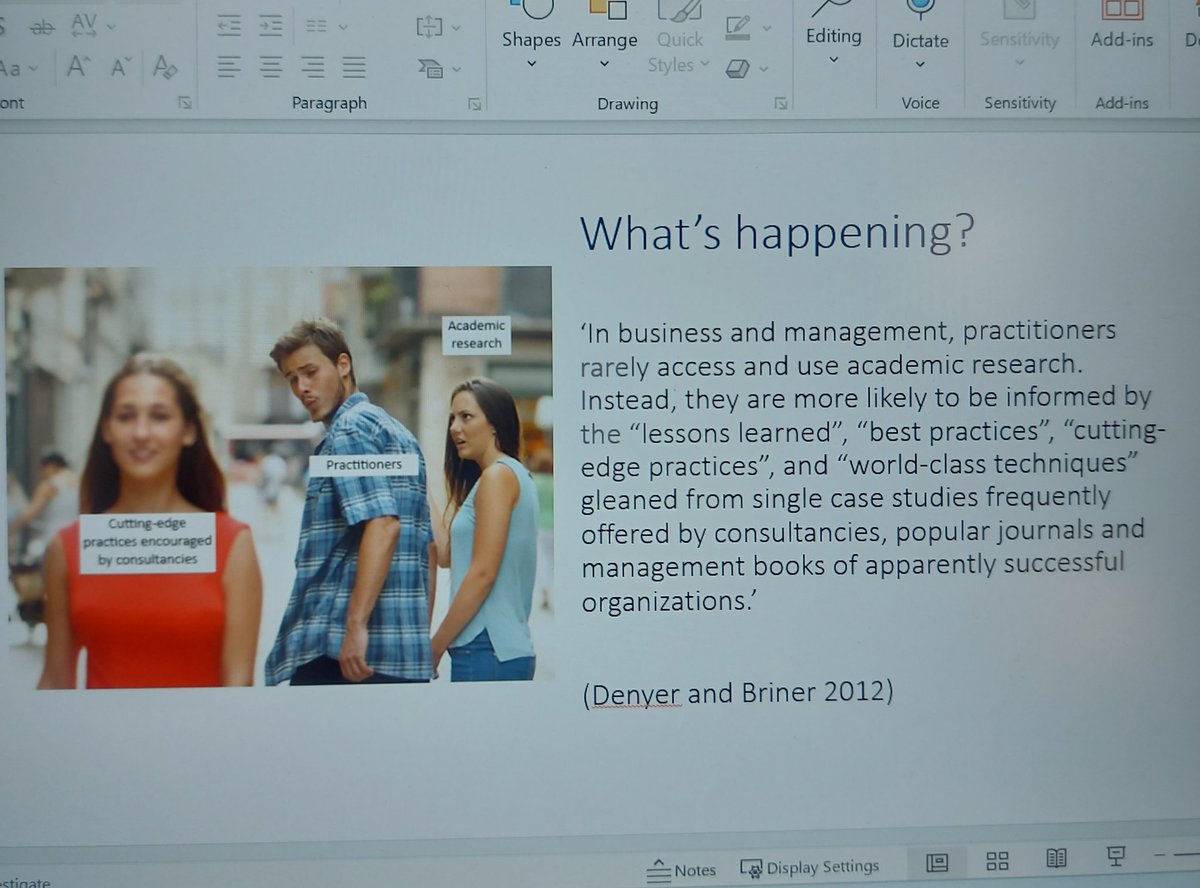
Task: Open Display Settings in the status bar
Action: click(810, 867)
